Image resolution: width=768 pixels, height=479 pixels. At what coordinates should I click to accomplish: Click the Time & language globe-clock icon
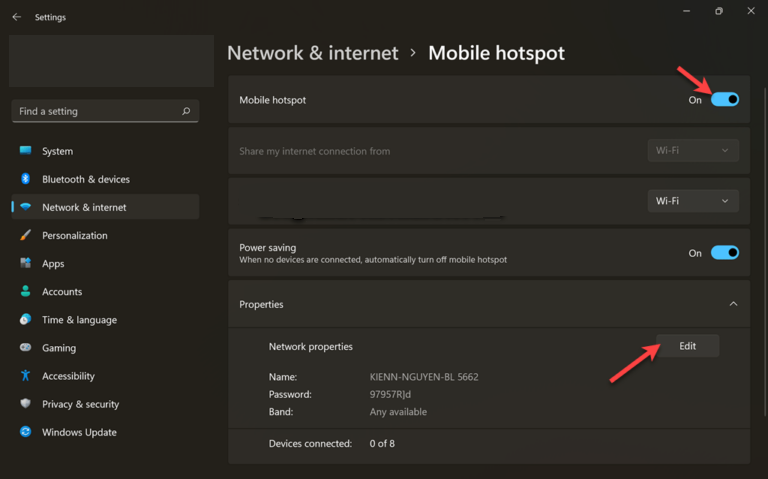[25, 319]
